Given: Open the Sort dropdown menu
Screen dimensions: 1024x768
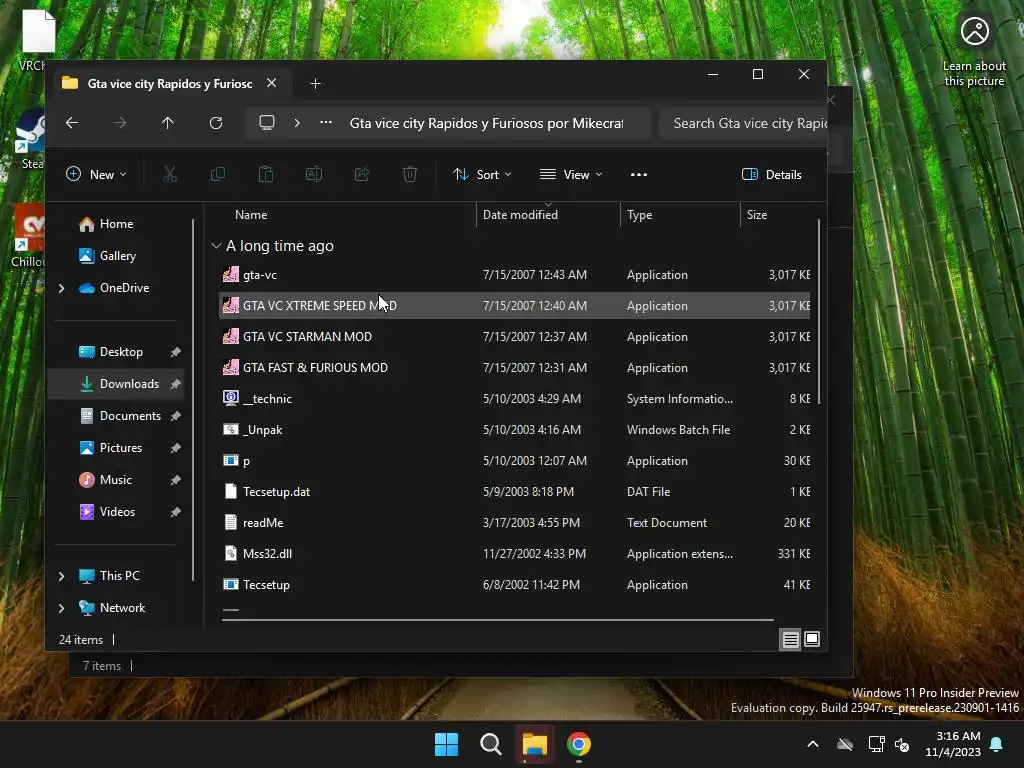Looking at the screenshot, I should click(483, 174).
